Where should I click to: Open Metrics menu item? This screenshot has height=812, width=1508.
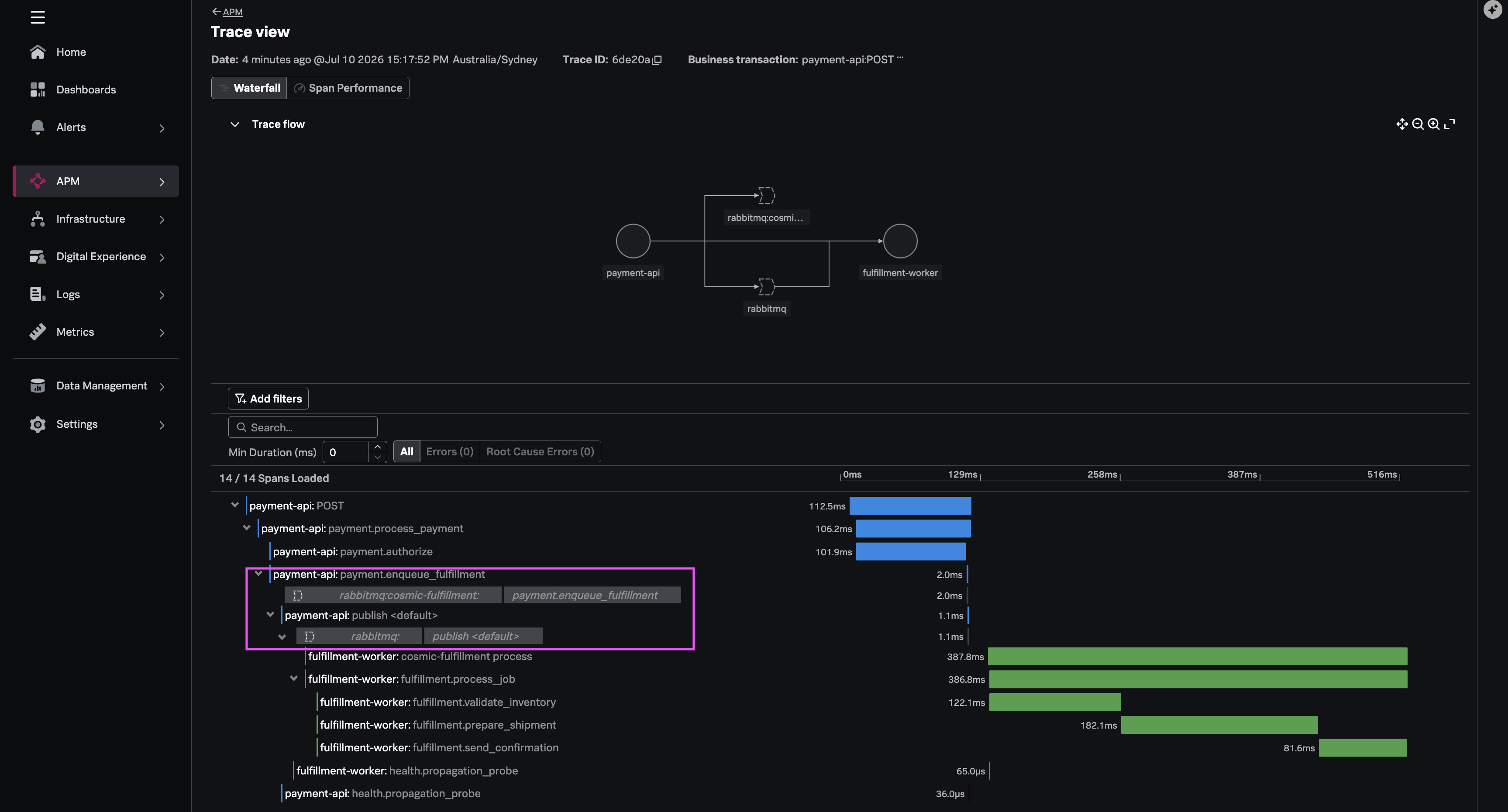96,332
